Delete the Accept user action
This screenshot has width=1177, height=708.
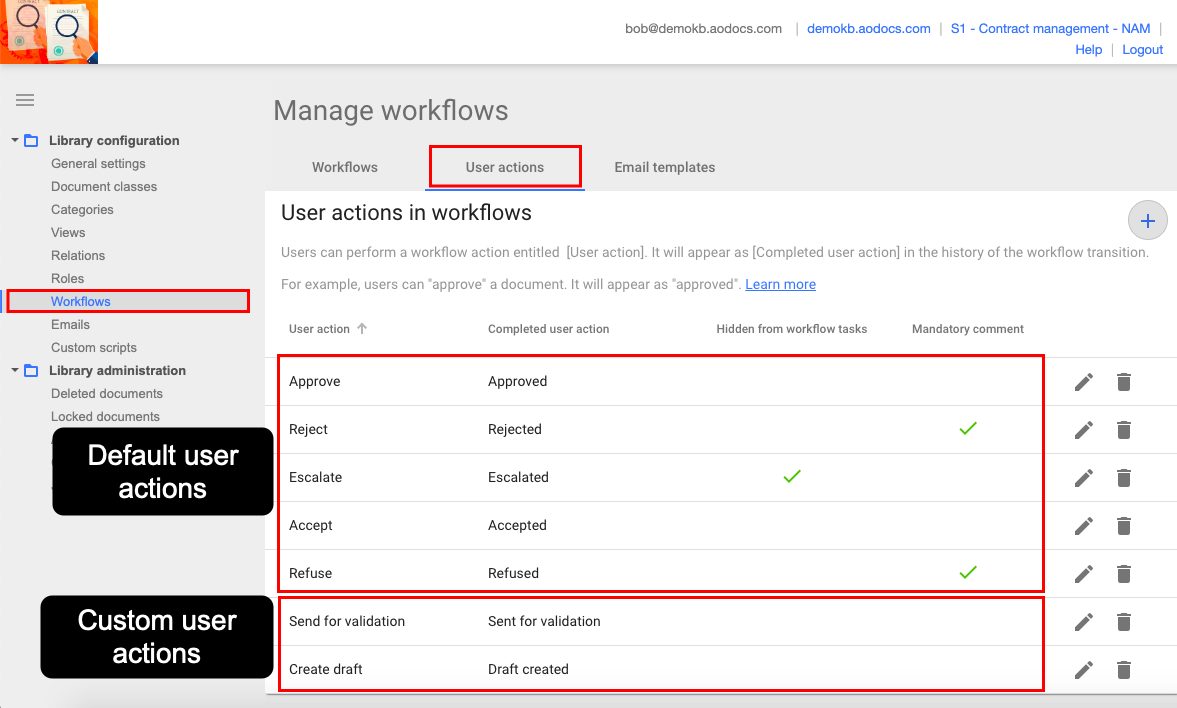click(x=1123, y=526)
